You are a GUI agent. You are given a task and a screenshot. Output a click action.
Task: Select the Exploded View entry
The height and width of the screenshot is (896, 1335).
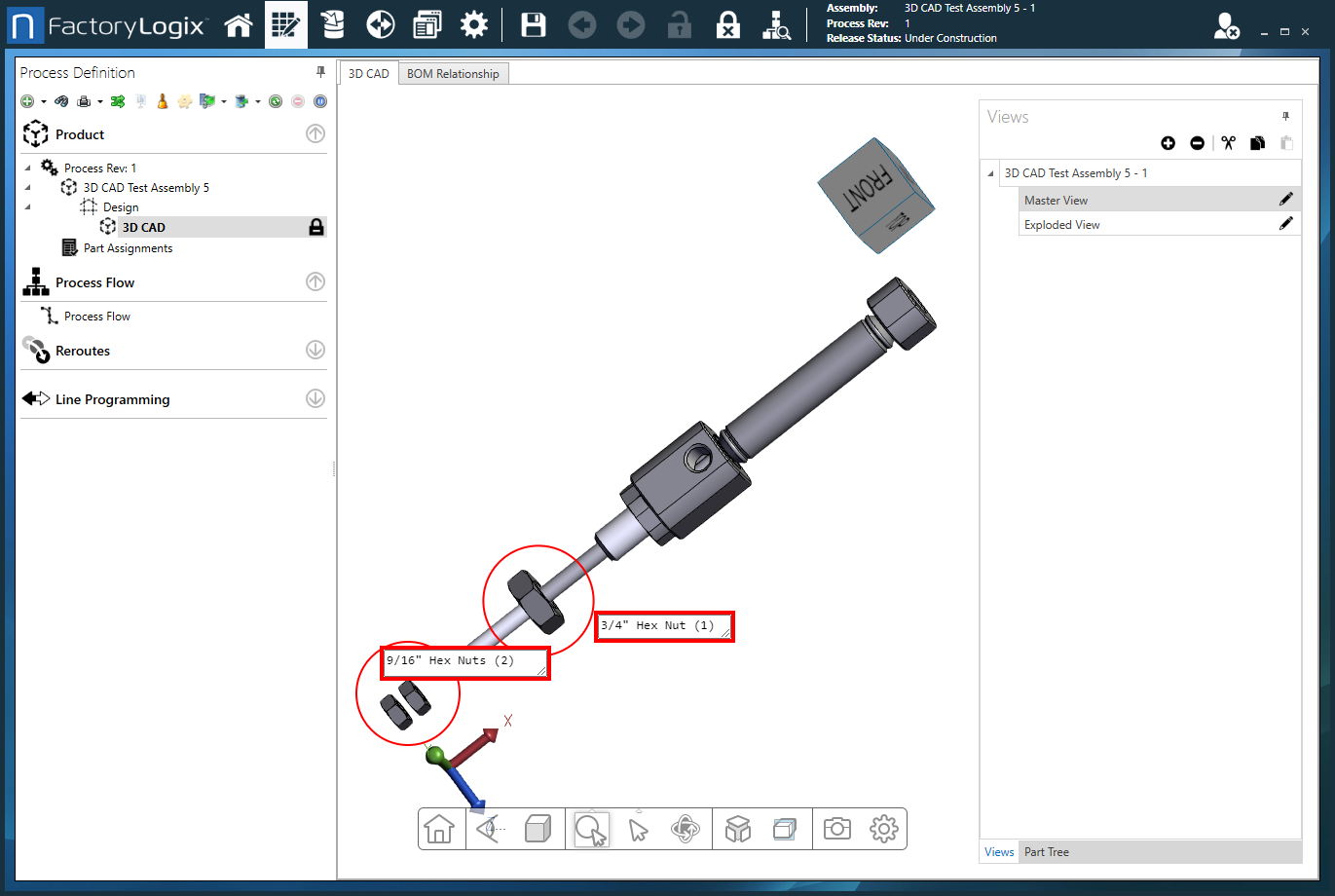tap(1062, 225)
